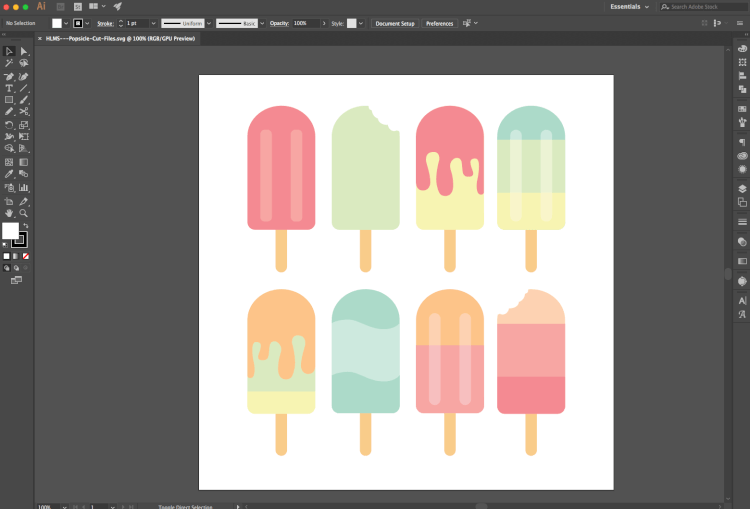This screenshot has width=750, height=509.
Task: Click the Document Setup button
Action: (395, 23)
